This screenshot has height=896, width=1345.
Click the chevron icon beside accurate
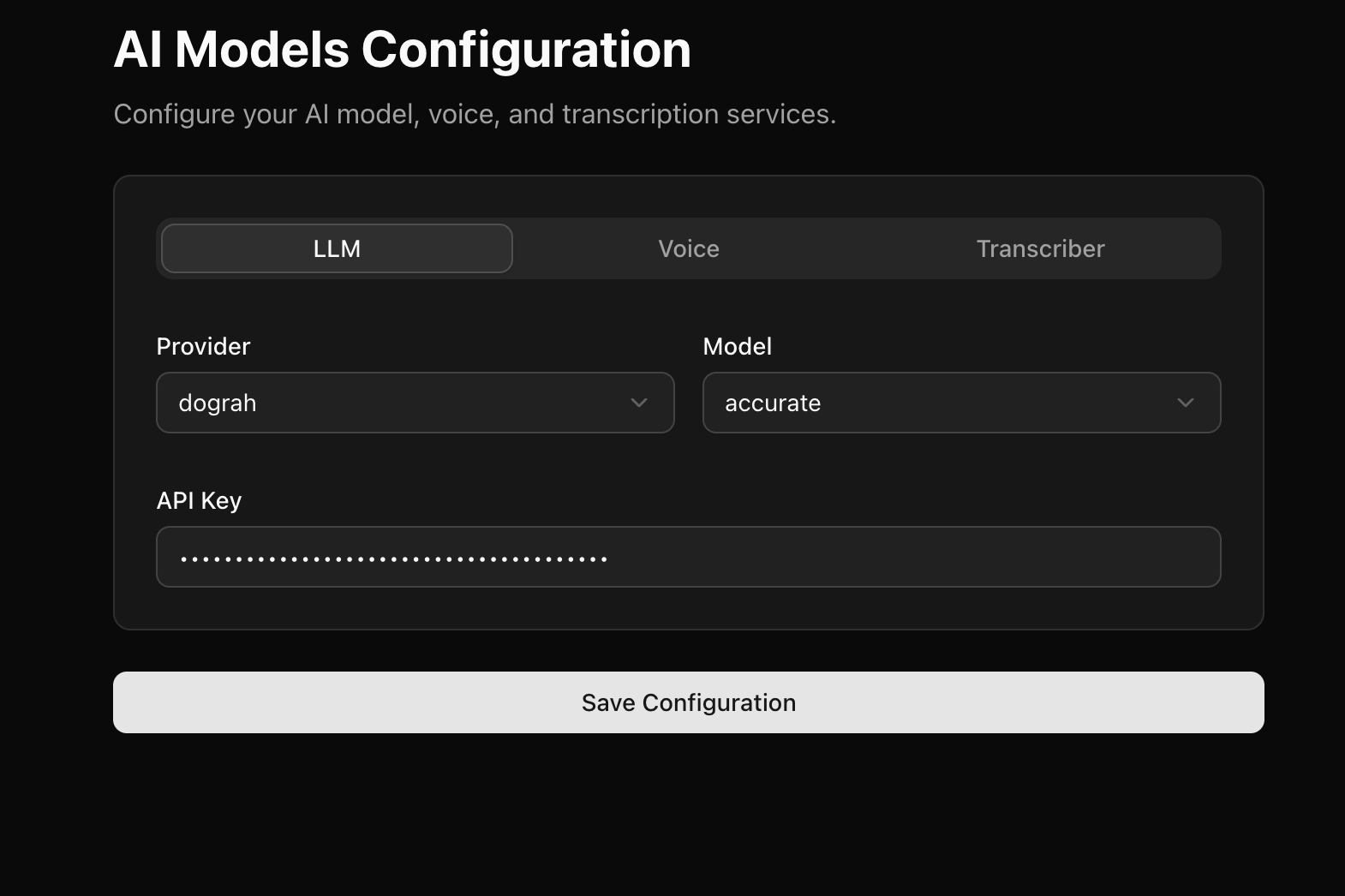pos(1186,403)
